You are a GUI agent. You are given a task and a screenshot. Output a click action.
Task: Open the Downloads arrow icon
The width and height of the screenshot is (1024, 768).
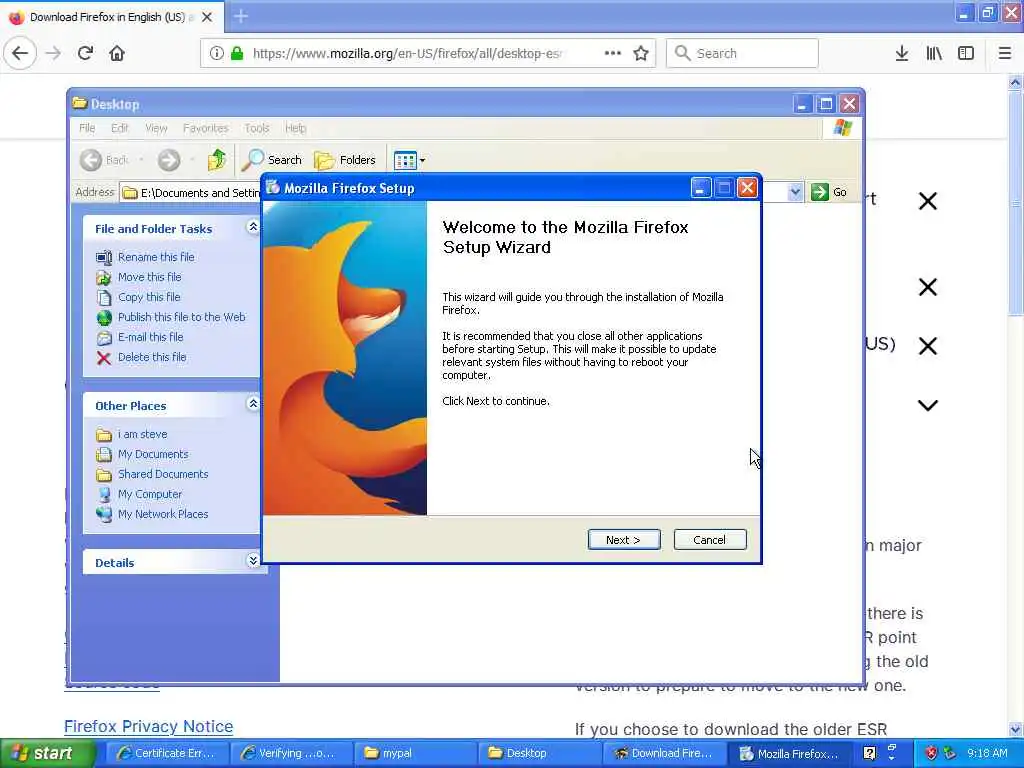point(901,53)
